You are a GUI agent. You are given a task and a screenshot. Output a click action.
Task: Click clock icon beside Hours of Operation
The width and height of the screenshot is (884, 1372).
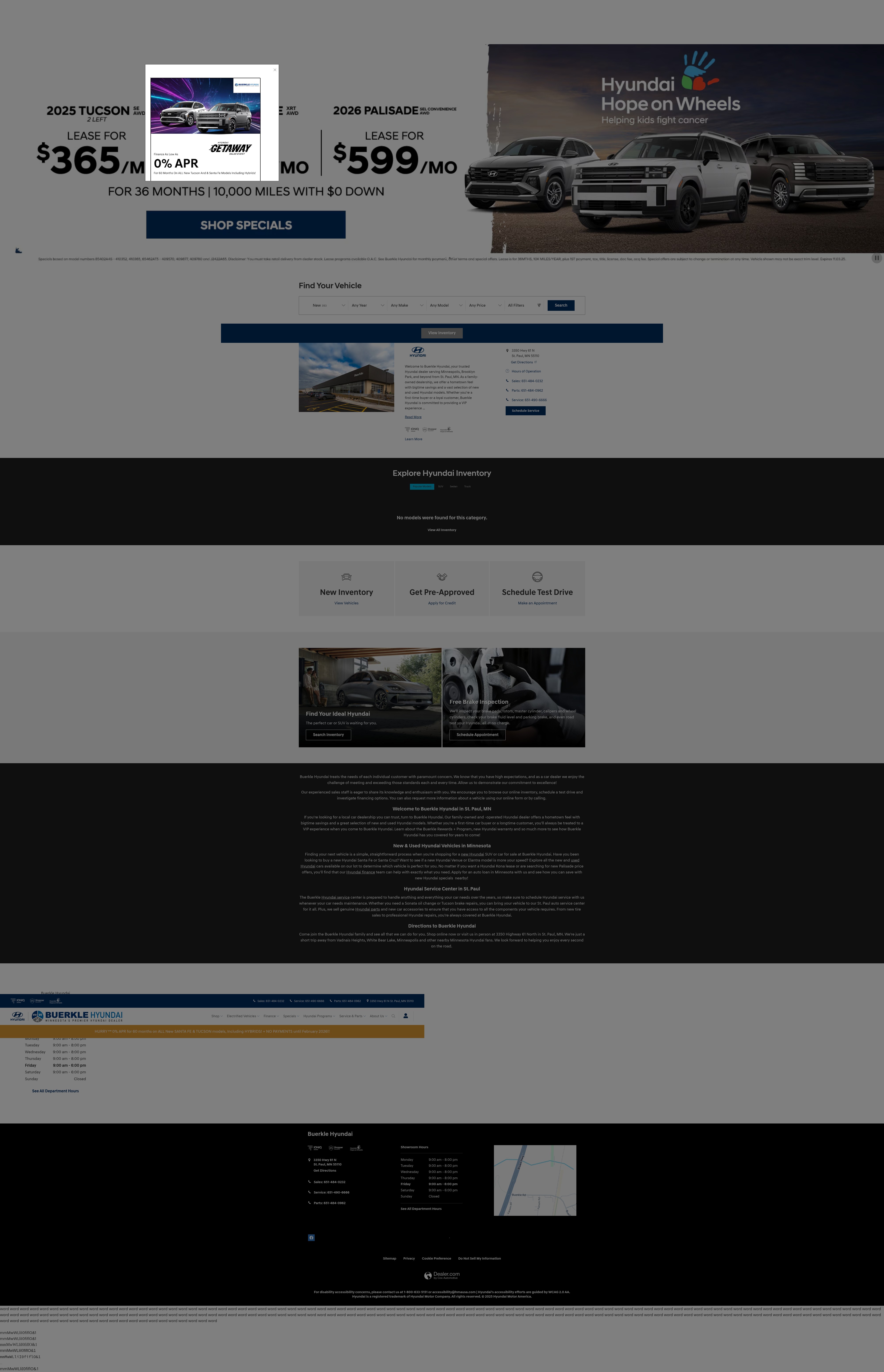pos(507,371)
